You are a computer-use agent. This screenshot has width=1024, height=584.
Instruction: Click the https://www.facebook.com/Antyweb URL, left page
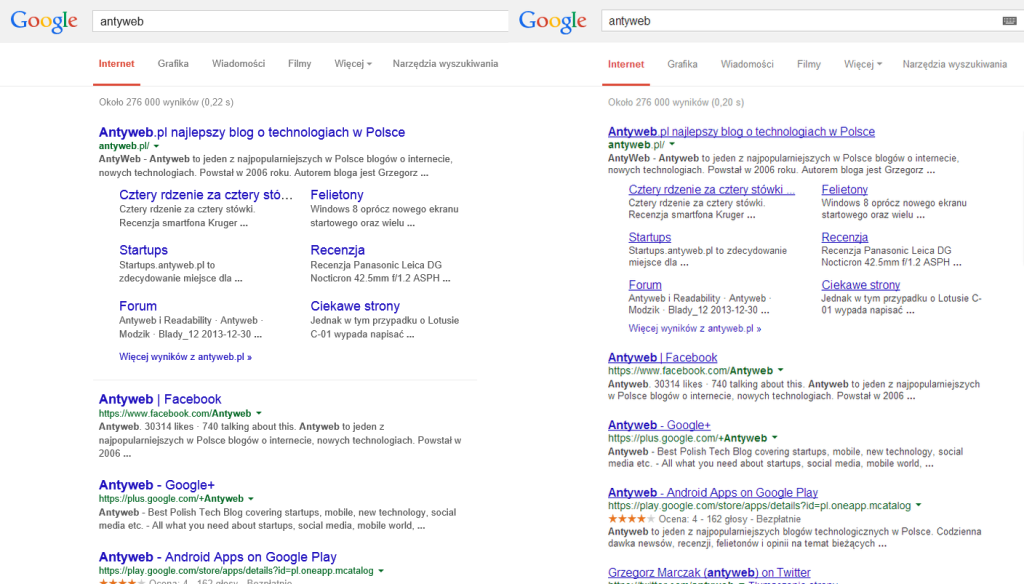175,414
